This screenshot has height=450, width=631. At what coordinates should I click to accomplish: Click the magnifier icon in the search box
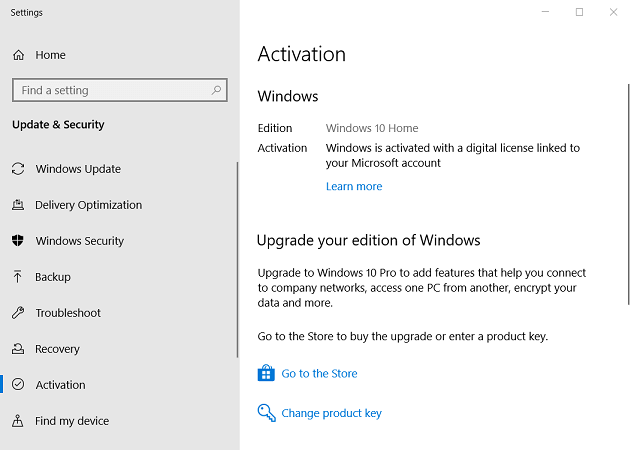tap(216, 90)
